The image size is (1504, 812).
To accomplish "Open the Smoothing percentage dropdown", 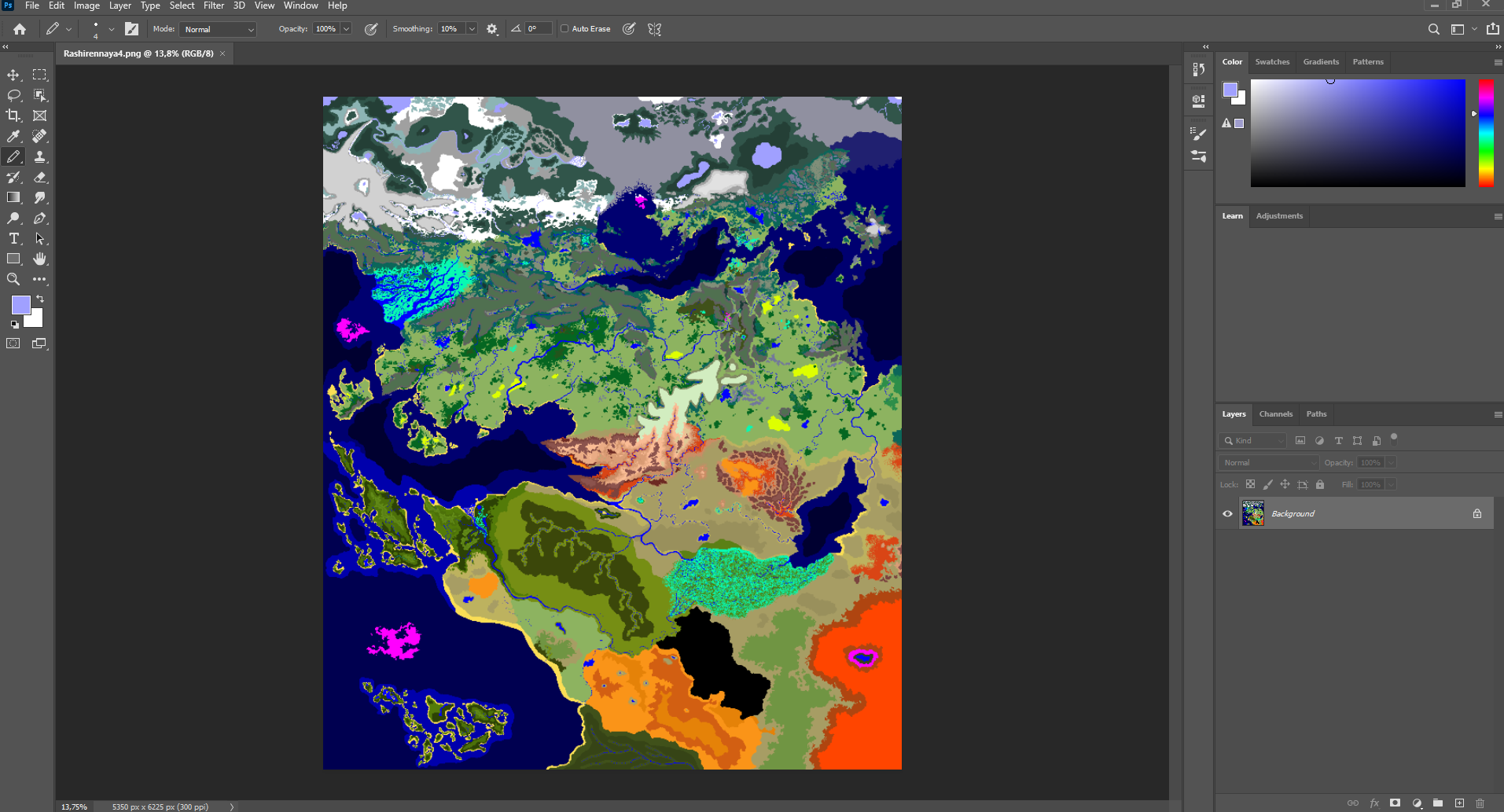I will (472, 29).
